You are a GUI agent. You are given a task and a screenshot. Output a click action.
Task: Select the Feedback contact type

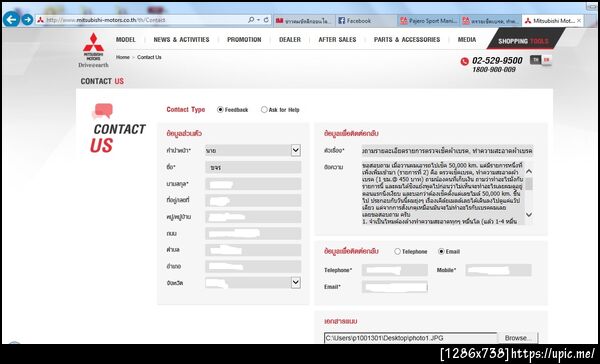pyautogui.click(x=220, y=109)
